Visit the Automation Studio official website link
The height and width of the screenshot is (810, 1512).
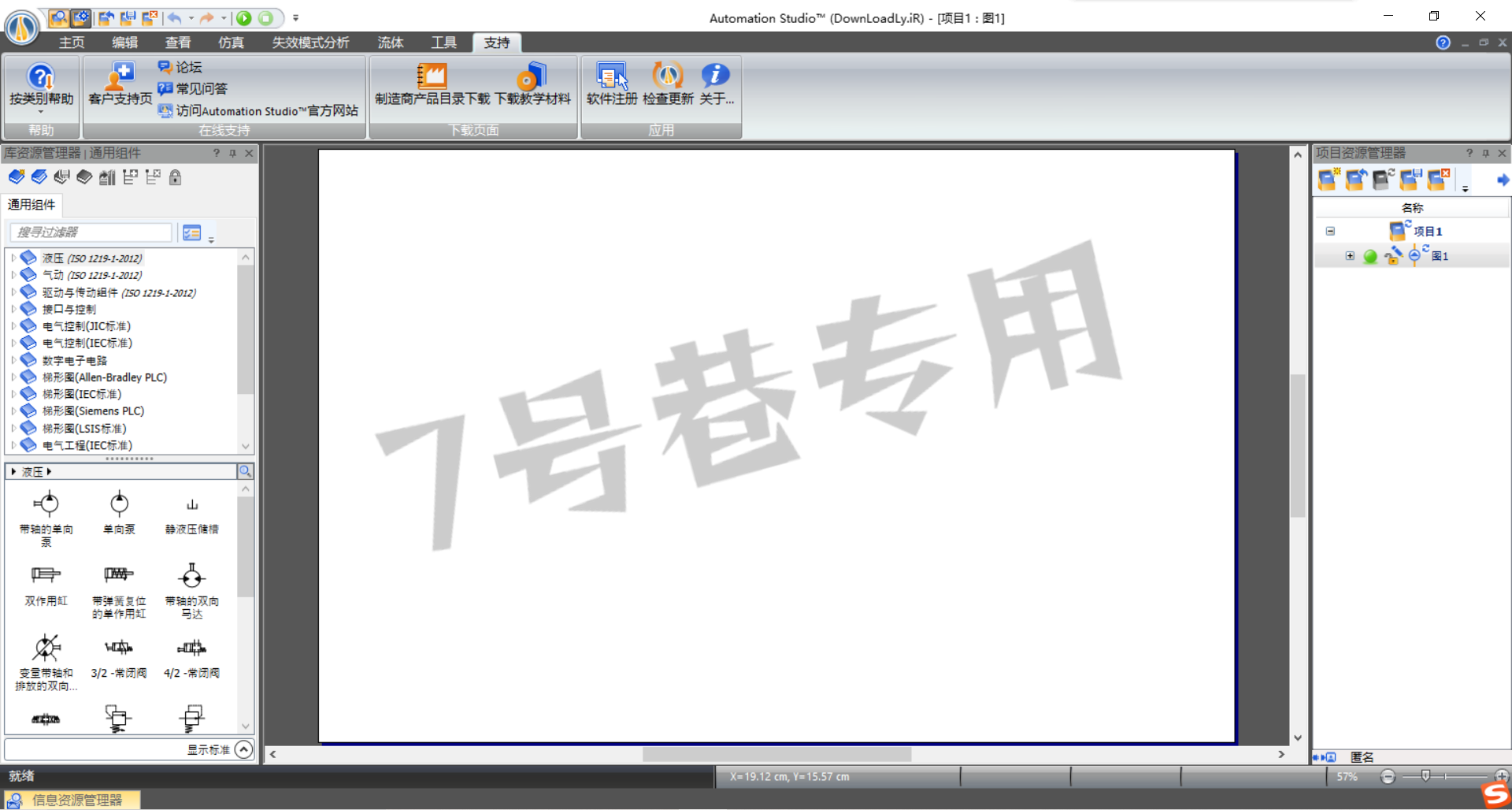[258, 110]
